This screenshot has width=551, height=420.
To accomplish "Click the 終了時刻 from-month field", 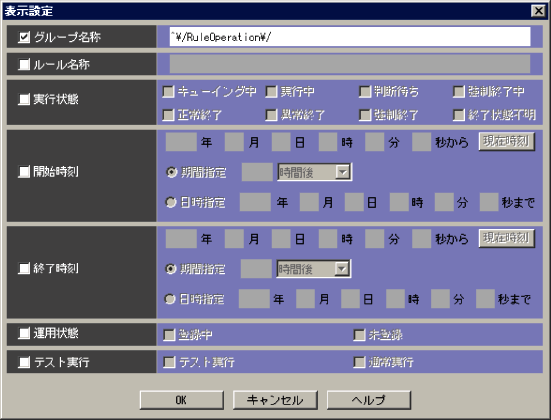I will coord(234,239).
